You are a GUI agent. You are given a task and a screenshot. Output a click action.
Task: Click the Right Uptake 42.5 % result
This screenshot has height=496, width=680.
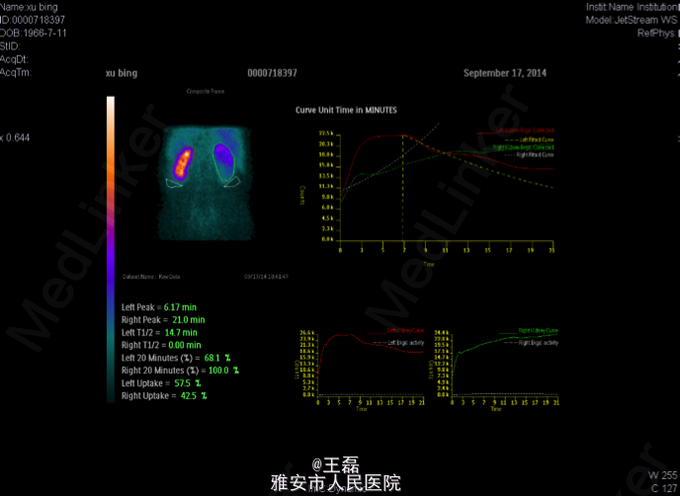(x=189, y=395)
